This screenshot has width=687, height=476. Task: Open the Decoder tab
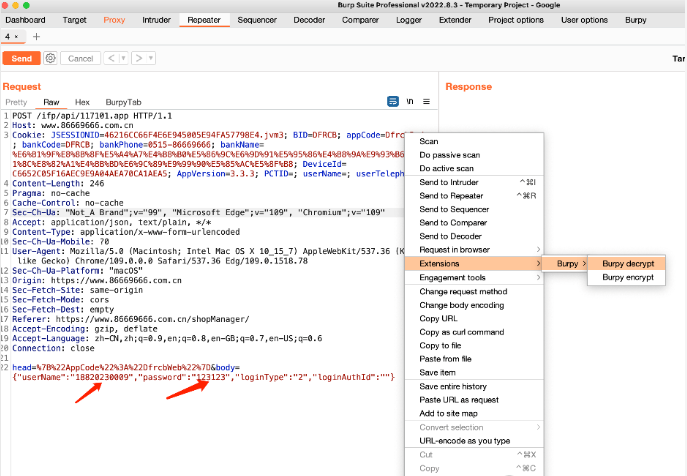coord(309,20)
